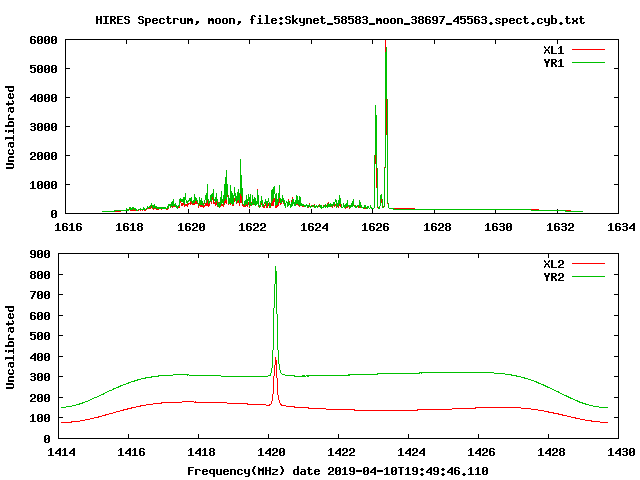Image resolution: width=640 pixels, height=480 pixels.
Task: Click the 1618 x-axis tick label
Action: pyautogui.click(x=129, y=227)
